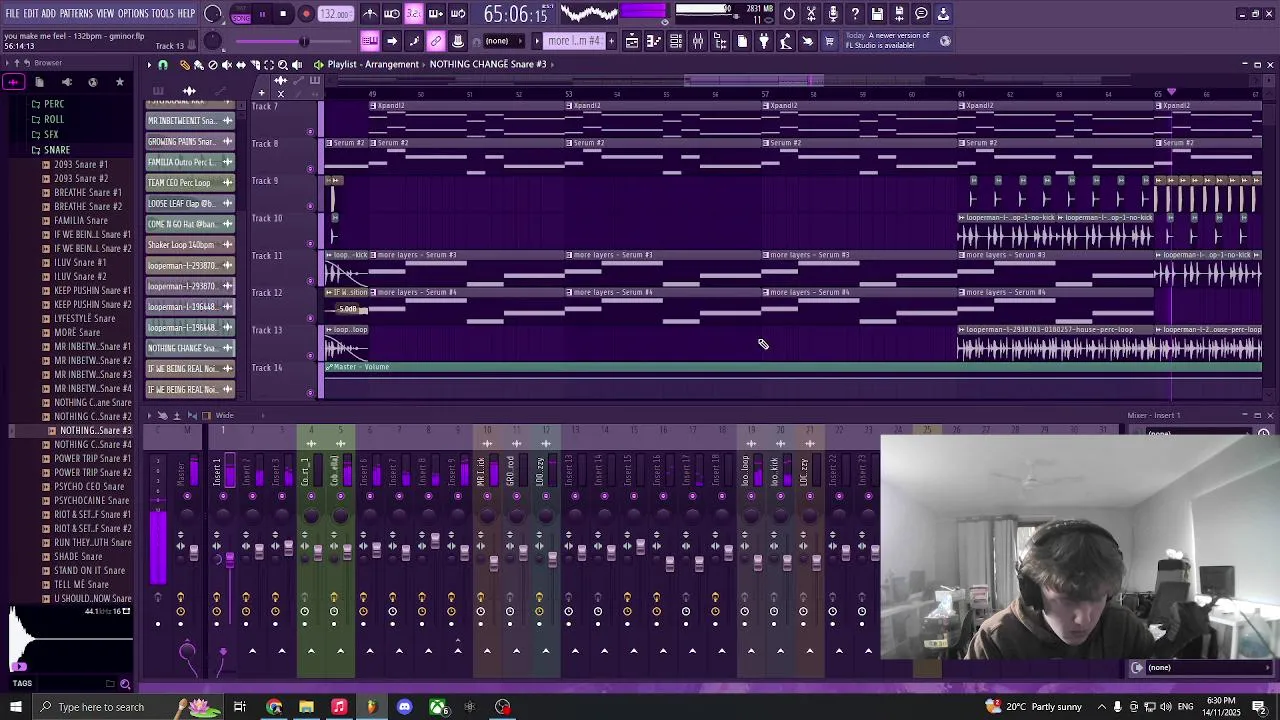1280x720 pixels.
Task: Select the Playback speaker tool in Playlist
Action: click(296, 65)
